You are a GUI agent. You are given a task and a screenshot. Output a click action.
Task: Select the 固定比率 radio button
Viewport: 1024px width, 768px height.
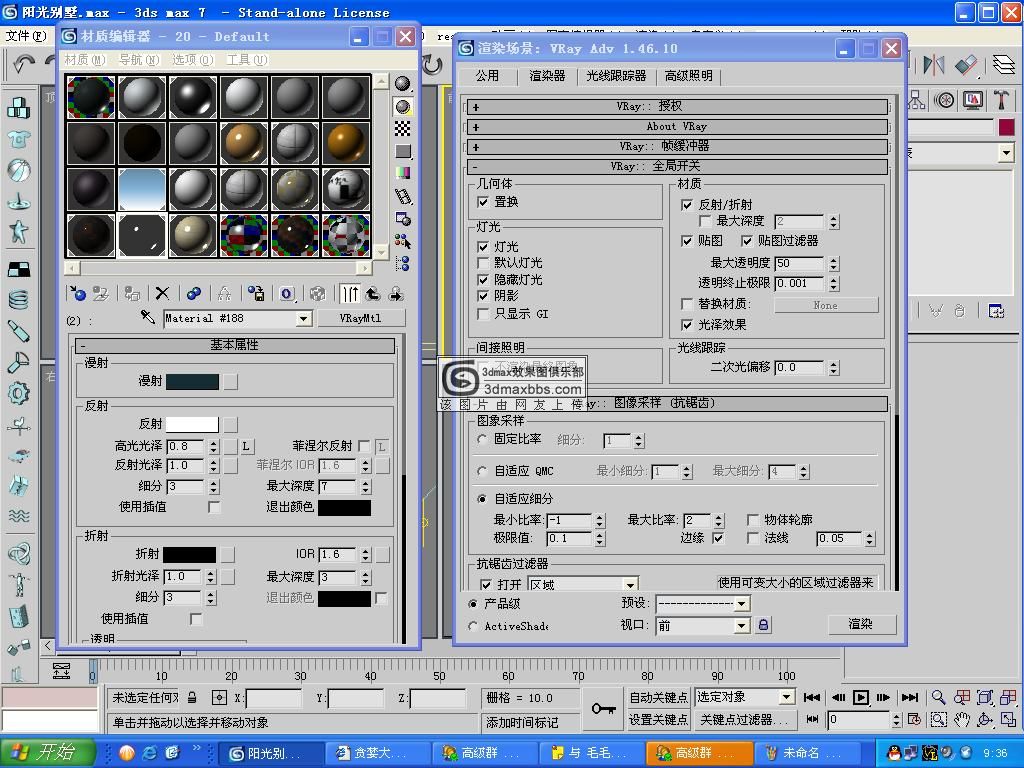click(483, 439)
